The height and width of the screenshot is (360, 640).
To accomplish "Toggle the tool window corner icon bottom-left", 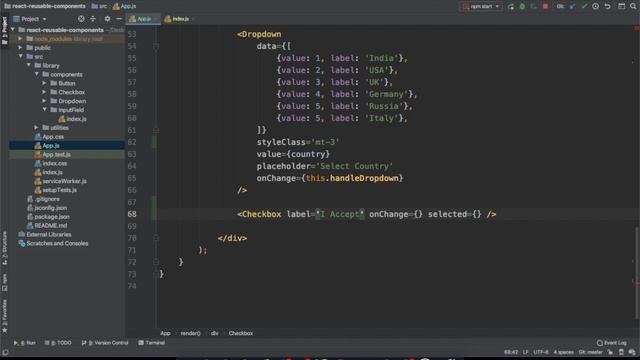I will click(5, 352).
